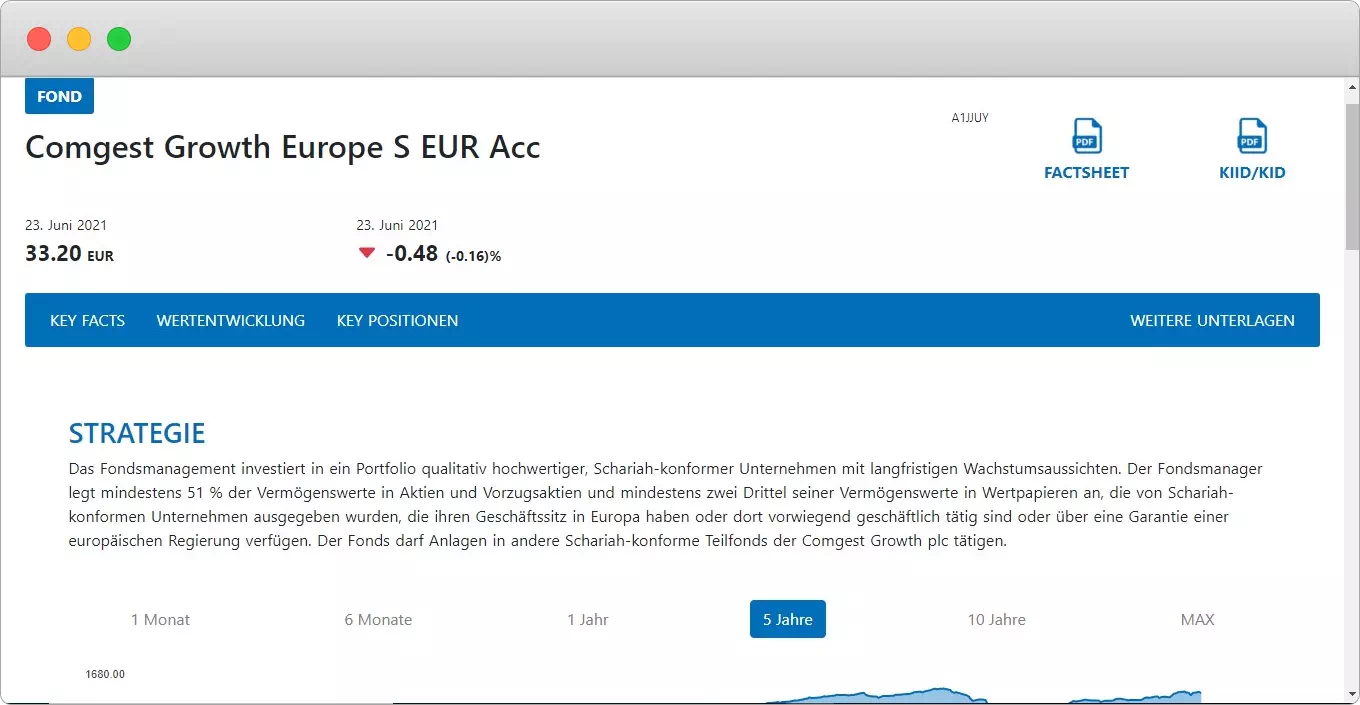Show the 1 Jahr performance range

pos(588,620)
